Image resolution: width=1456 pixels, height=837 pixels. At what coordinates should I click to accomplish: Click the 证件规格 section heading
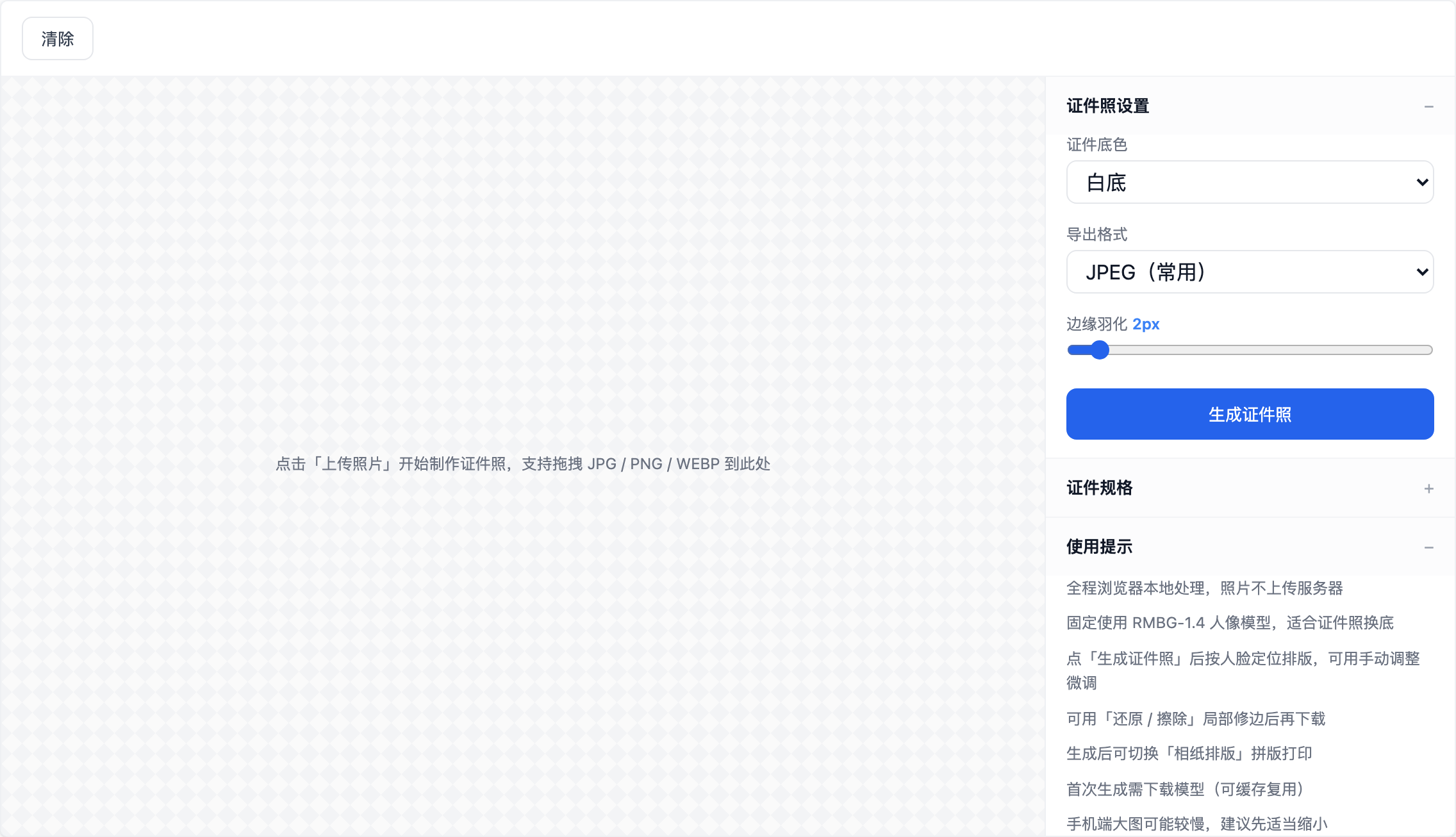pos(1099,488)
